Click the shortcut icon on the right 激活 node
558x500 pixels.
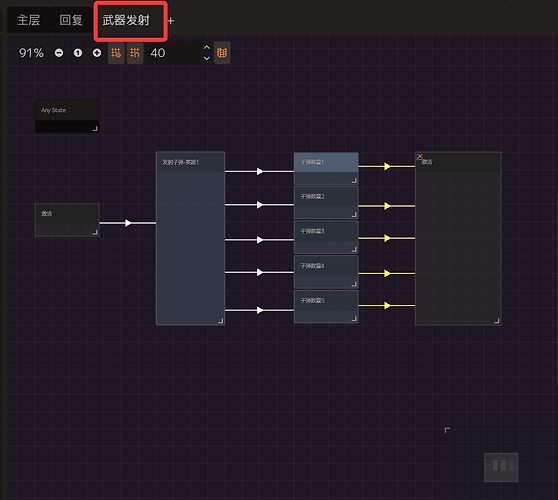coord(420,157)
